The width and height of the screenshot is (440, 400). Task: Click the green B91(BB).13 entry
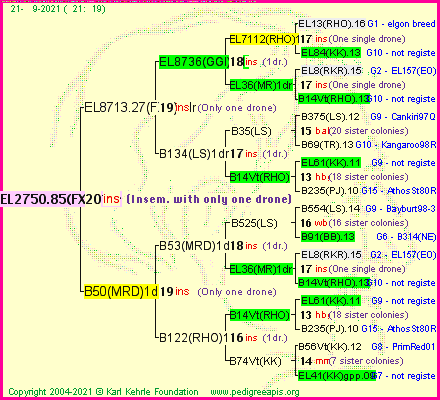pyautogui.click(x=328, y=237)
